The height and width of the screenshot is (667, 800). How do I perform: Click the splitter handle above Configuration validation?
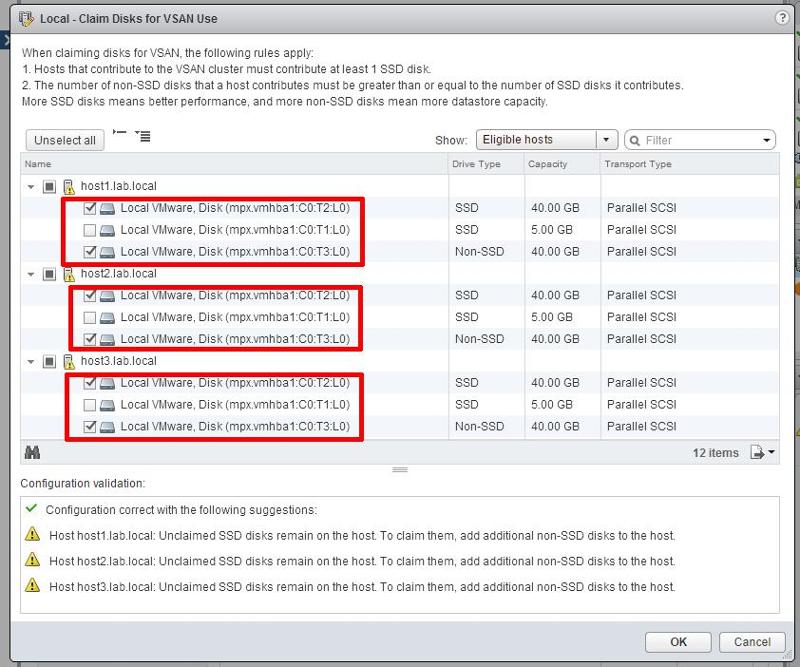click(399, 470)
